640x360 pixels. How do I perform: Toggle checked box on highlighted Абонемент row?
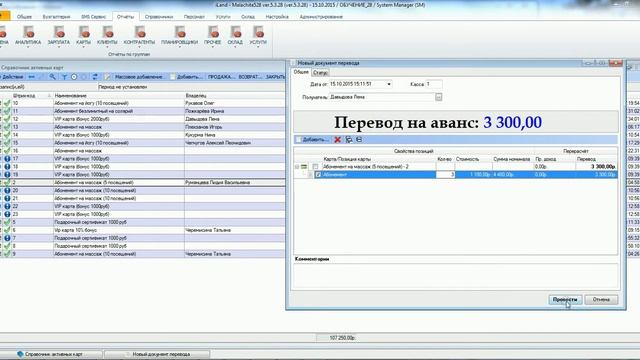pyautogui.click(x=318, y=175)
